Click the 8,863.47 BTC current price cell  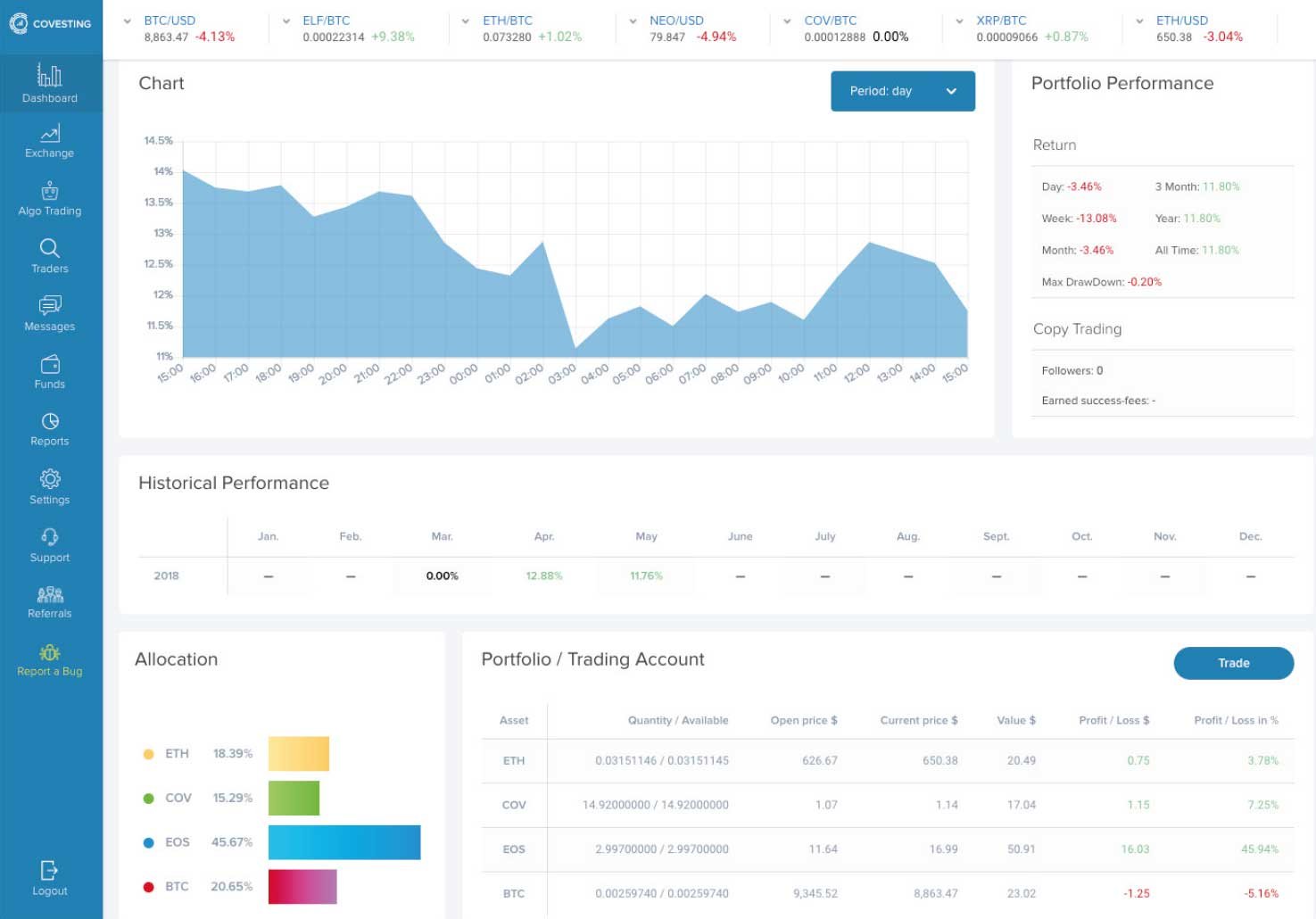pos(936,893)
